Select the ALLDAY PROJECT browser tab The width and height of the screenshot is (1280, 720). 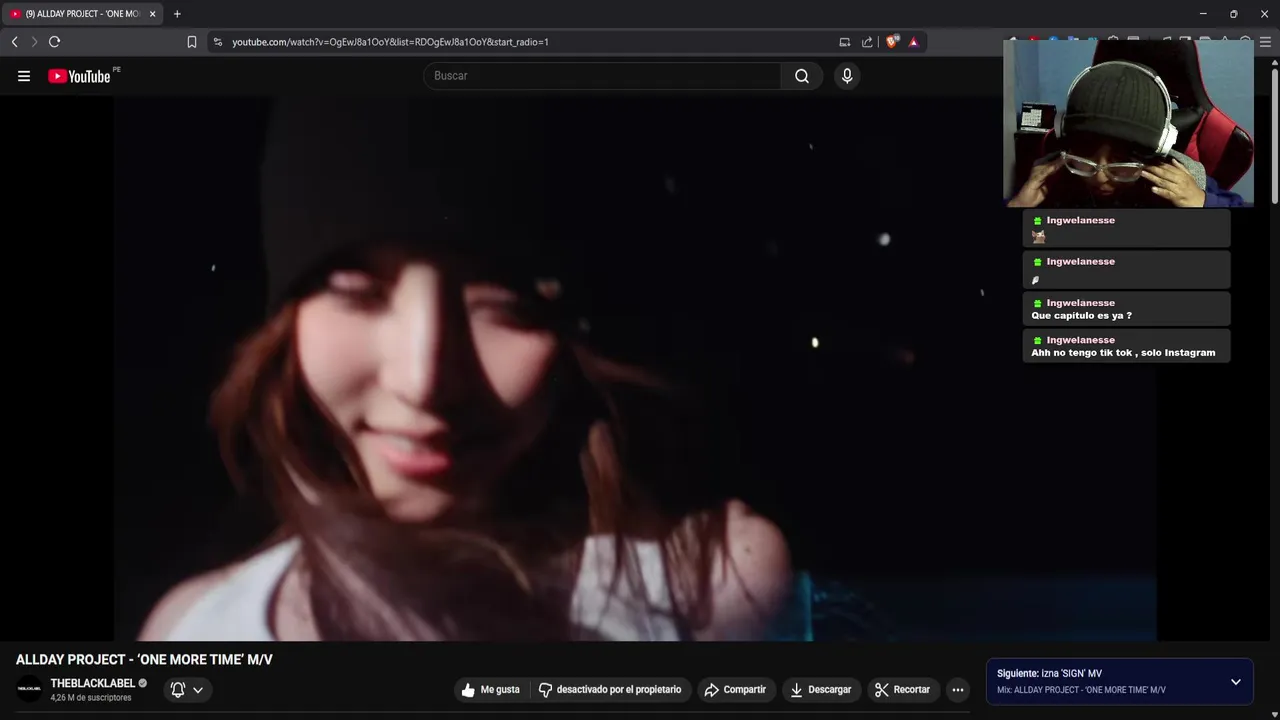82,14
